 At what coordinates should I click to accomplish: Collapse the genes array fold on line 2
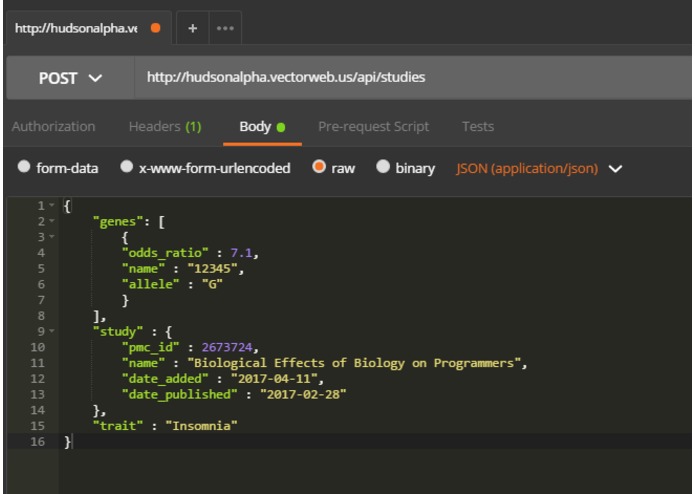coord(52,221)
